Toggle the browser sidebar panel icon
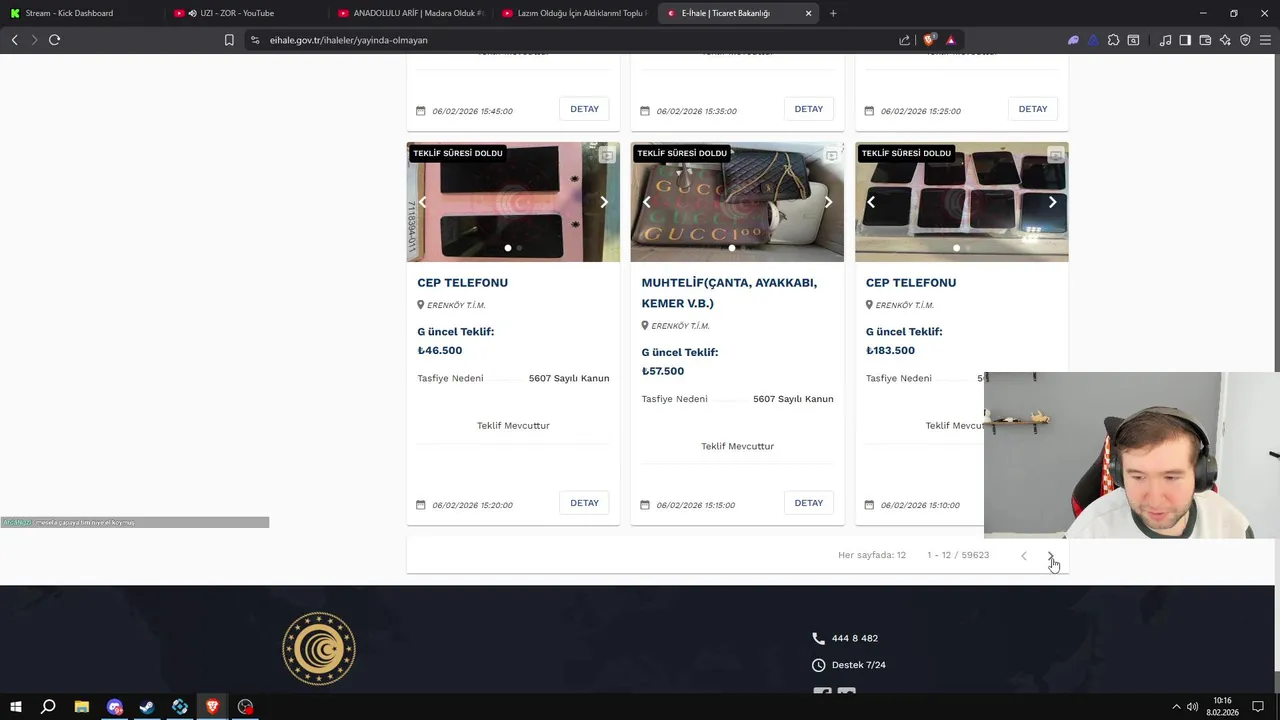 tap(1185, 40)
